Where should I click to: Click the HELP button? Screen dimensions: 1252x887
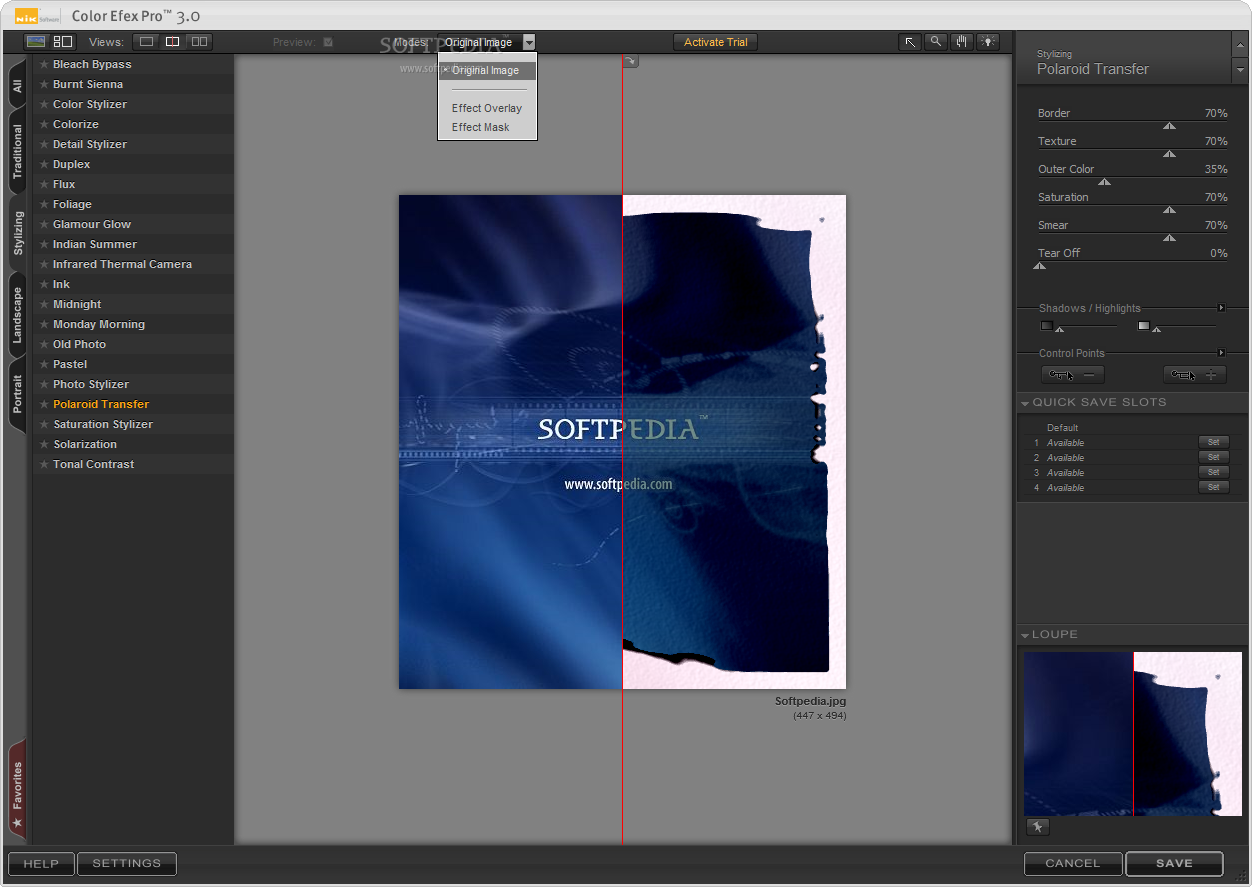coord(41,864)
